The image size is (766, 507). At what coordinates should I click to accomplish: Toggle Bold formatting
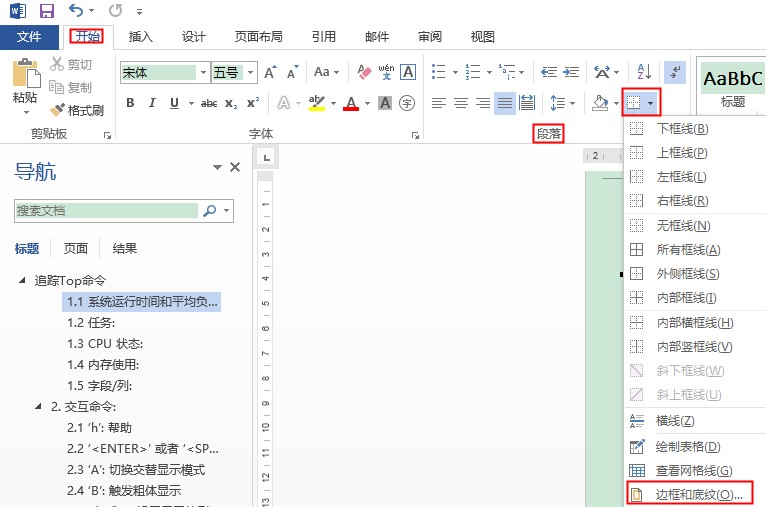tap(130, 103)
